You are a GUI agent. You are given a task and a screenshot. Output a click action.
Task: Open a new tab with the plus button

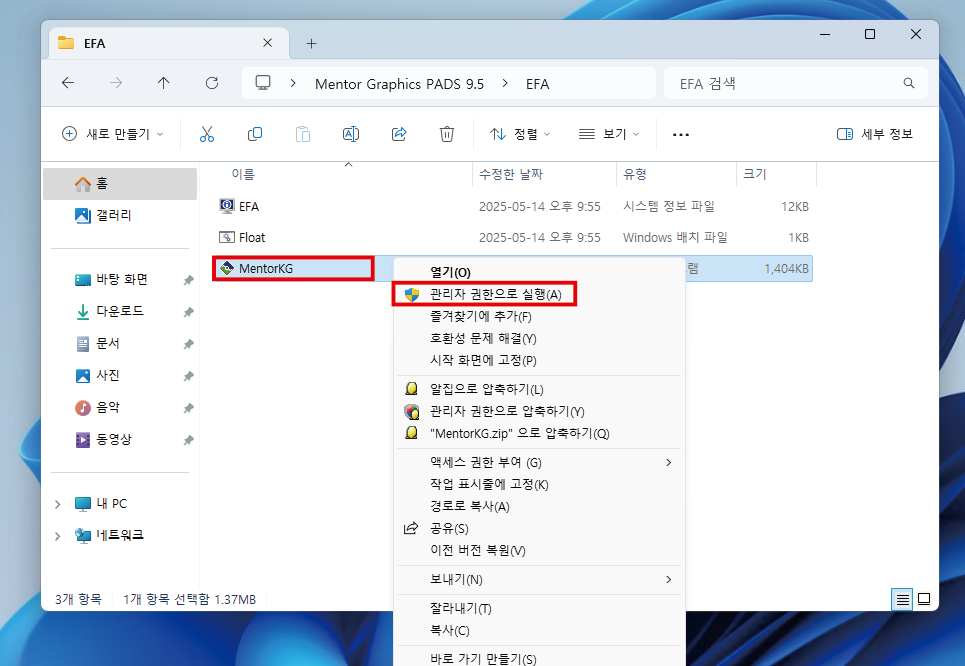[311, 44]
